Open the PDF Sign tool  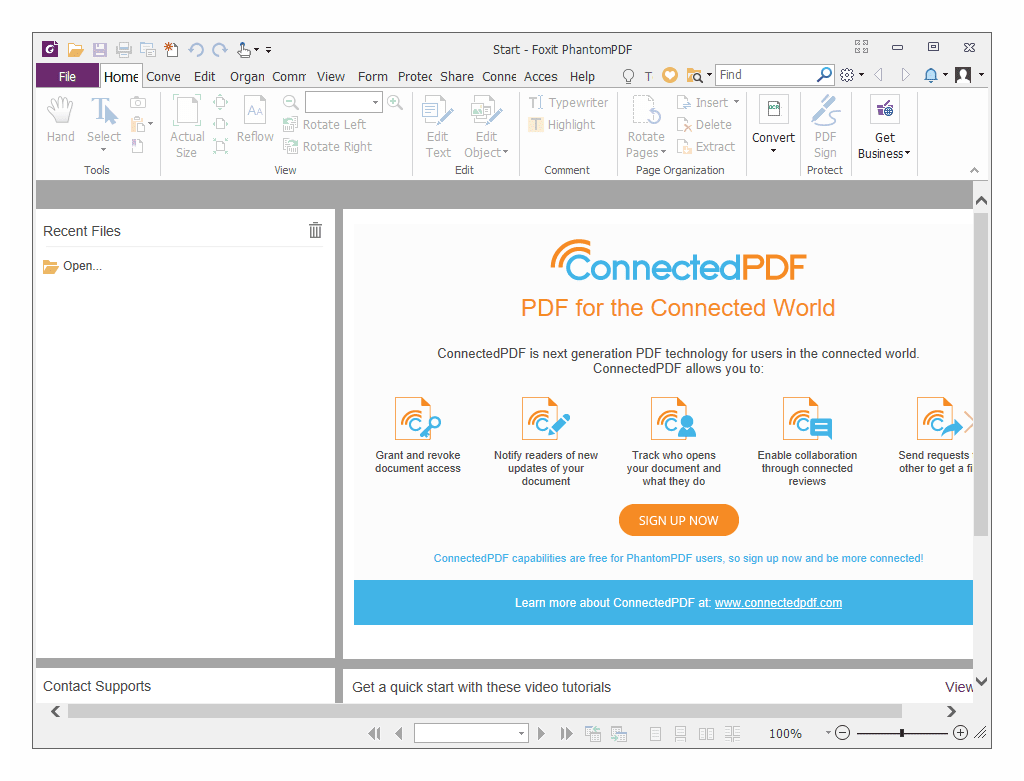click(x=825, y=127)
